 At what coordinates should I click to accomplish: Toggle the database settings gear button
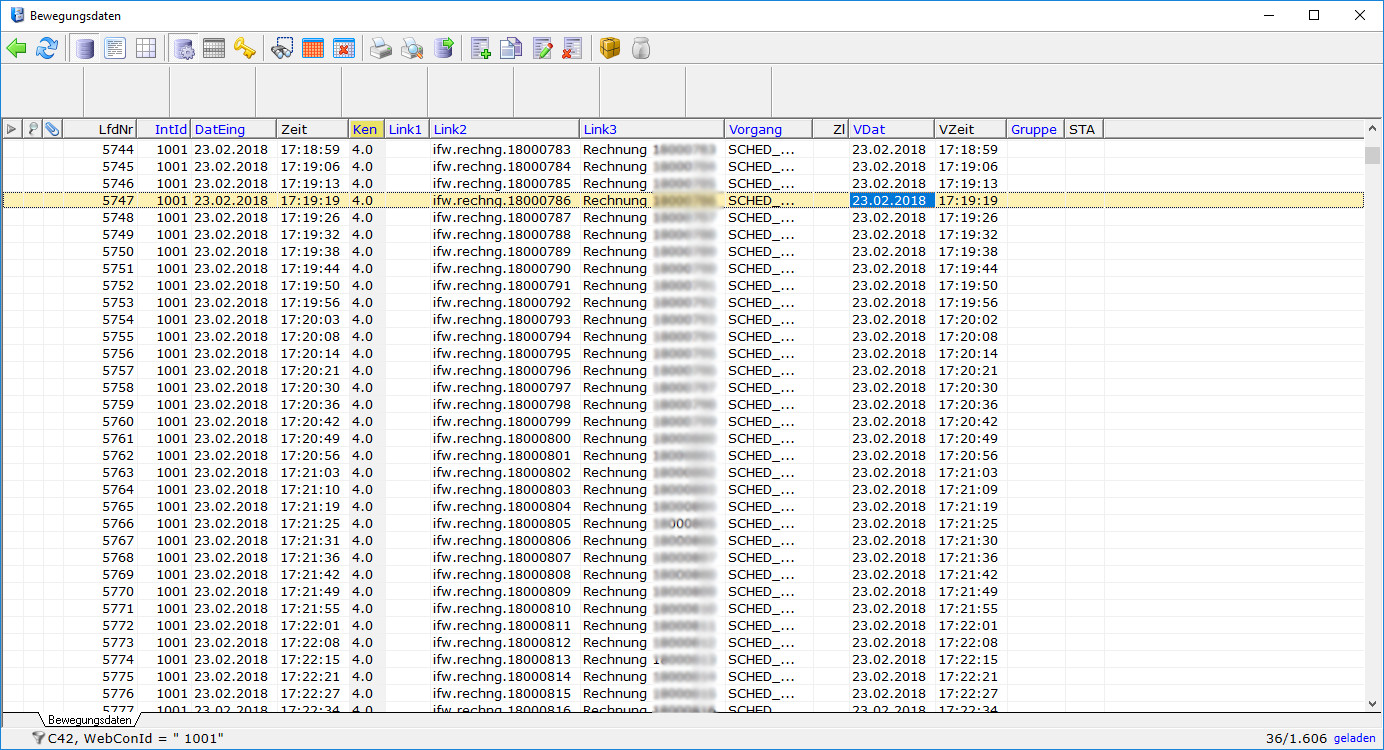184,48
